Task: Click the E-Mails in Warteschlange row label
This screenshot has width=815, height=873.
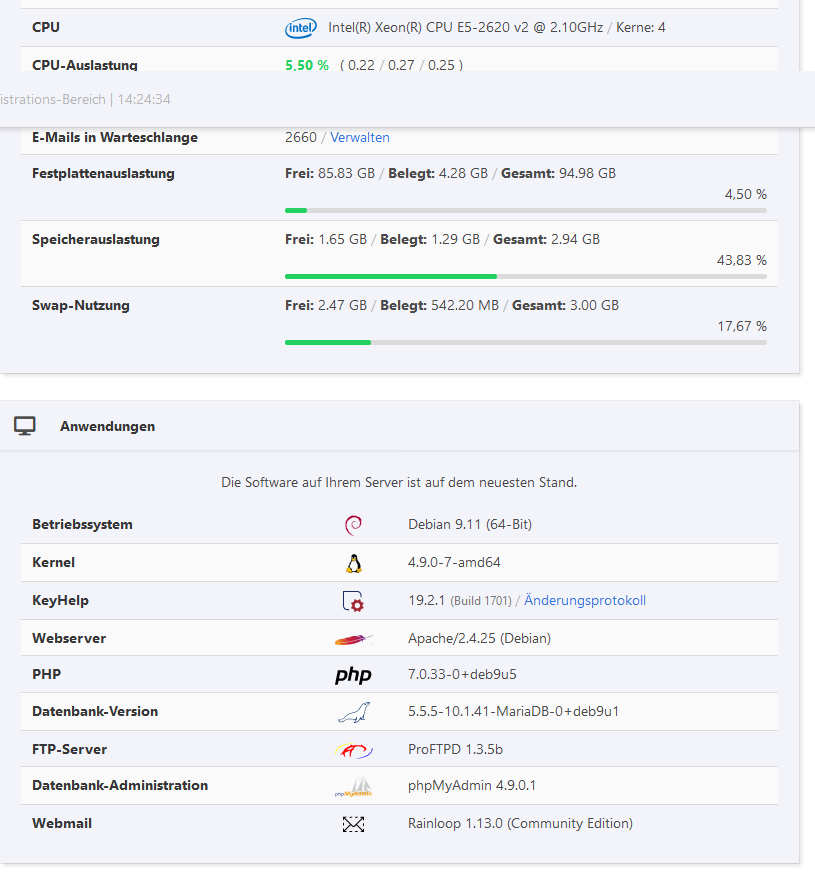Action: click(x=115, y=138)
